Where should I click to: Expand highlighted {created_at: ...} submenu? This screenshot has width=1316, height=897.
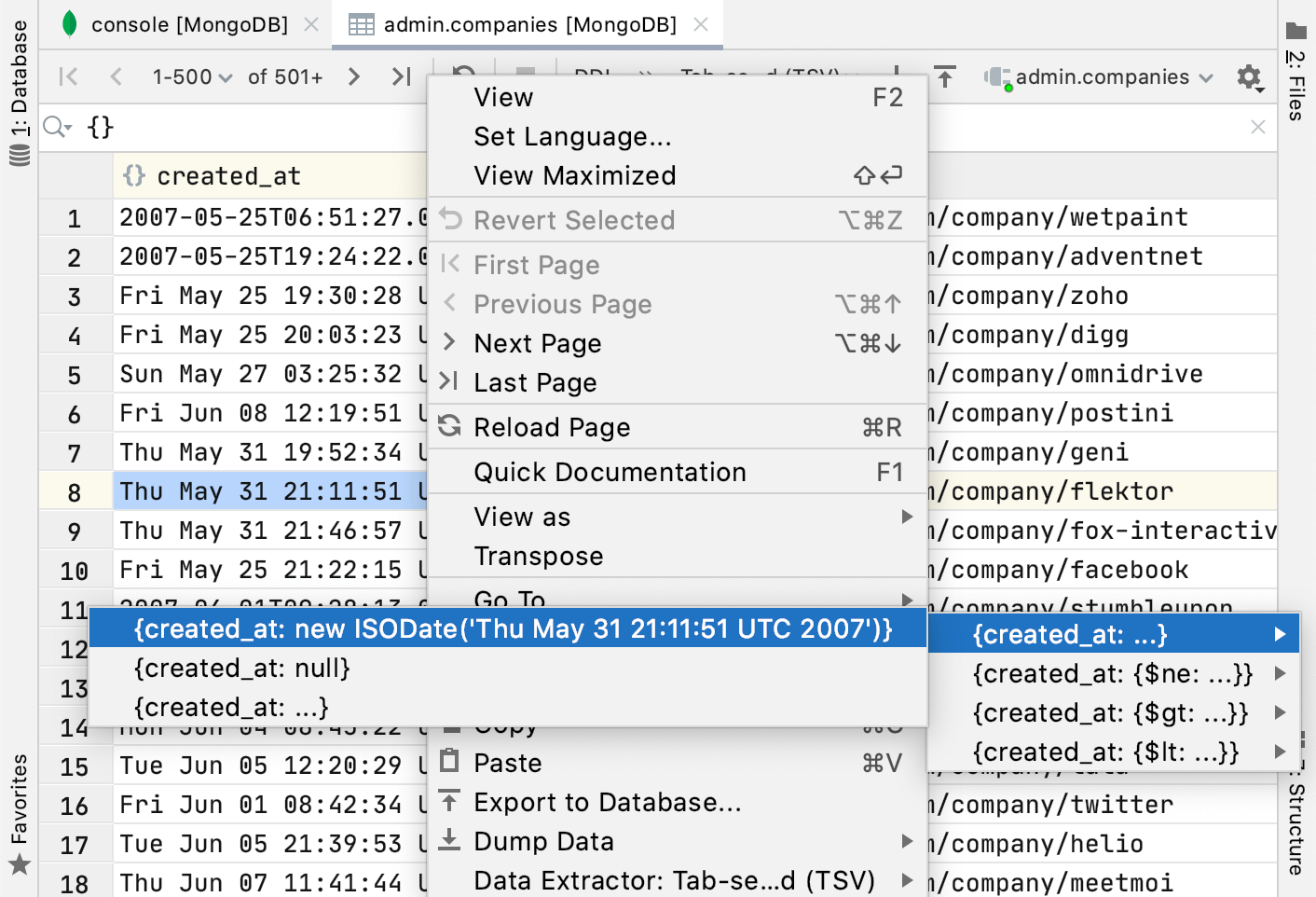1114,634
